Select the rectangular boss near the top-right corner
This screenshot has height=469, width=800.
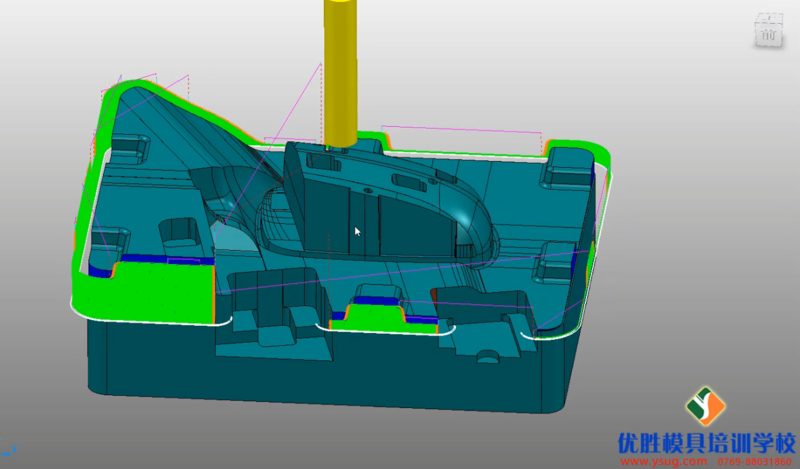point(565,172)
